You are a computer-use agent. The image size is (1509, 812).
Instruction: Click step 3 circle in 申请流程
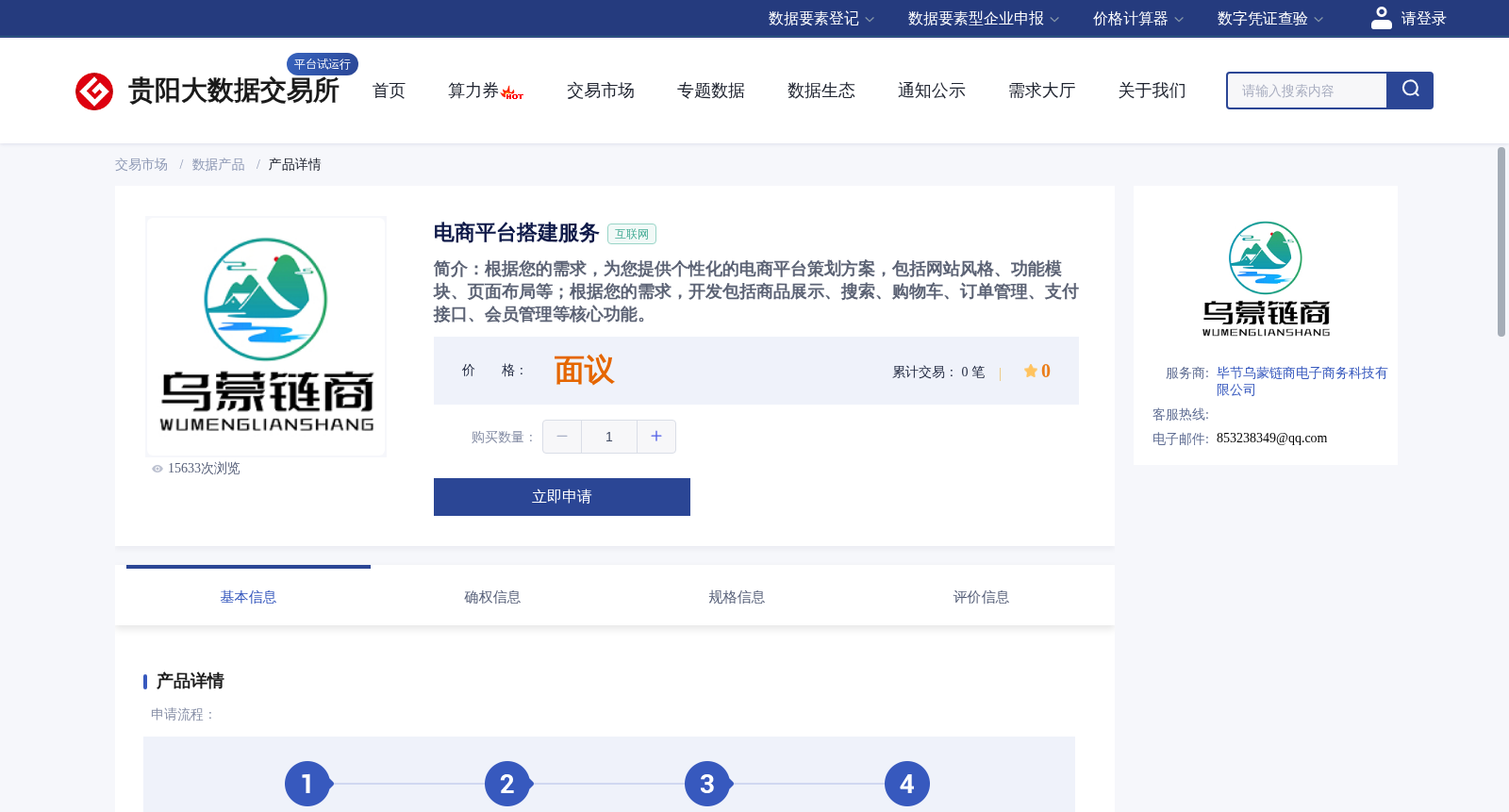tap(707, 784)
